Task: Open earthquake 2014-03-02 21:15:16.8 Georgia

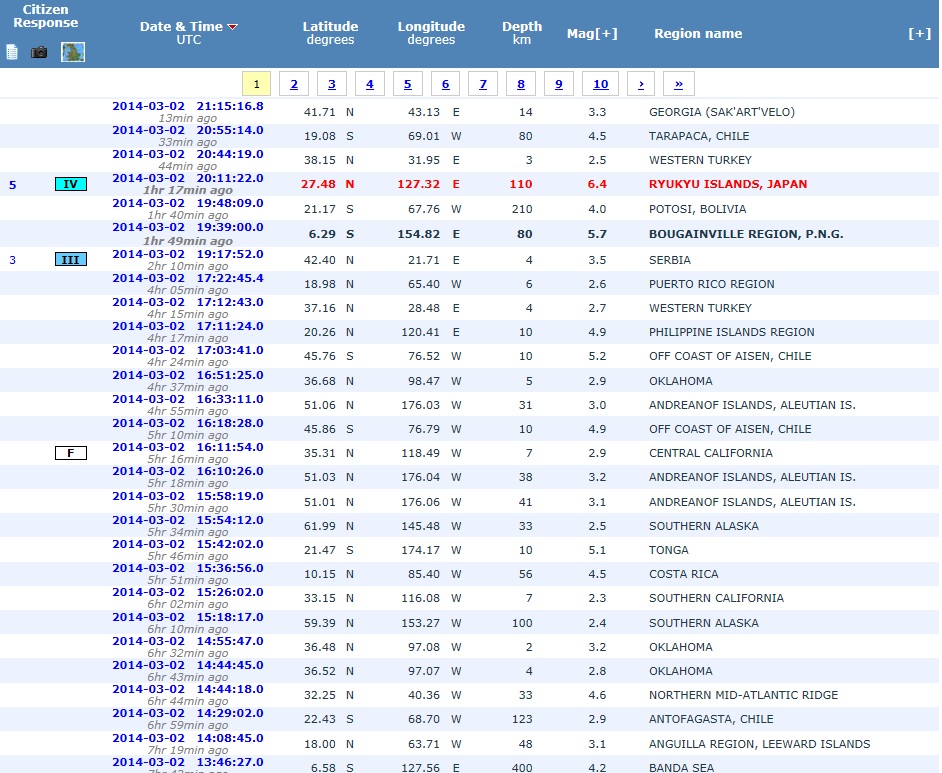Action: point(188,106)
